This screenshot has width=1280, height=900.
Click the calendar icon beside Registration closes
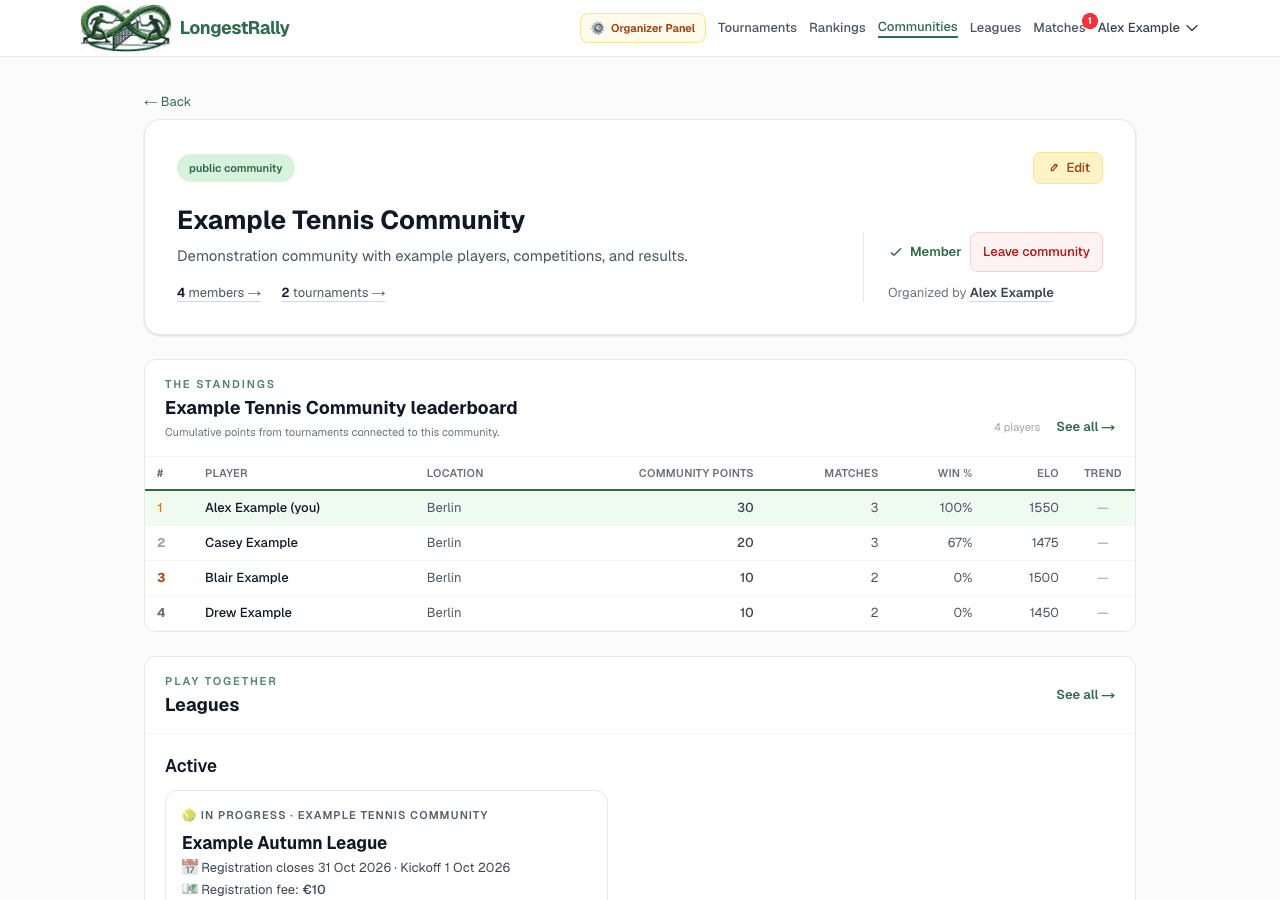pos(190,867)
